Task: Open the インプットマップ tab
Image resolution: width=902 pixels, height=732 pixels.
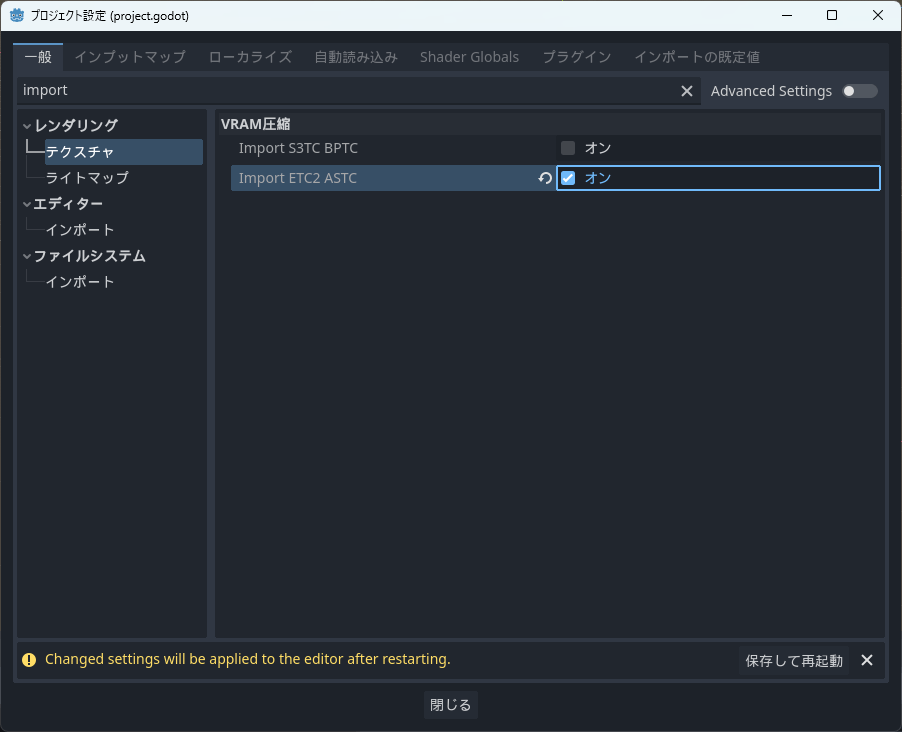Action: (130, 57)
